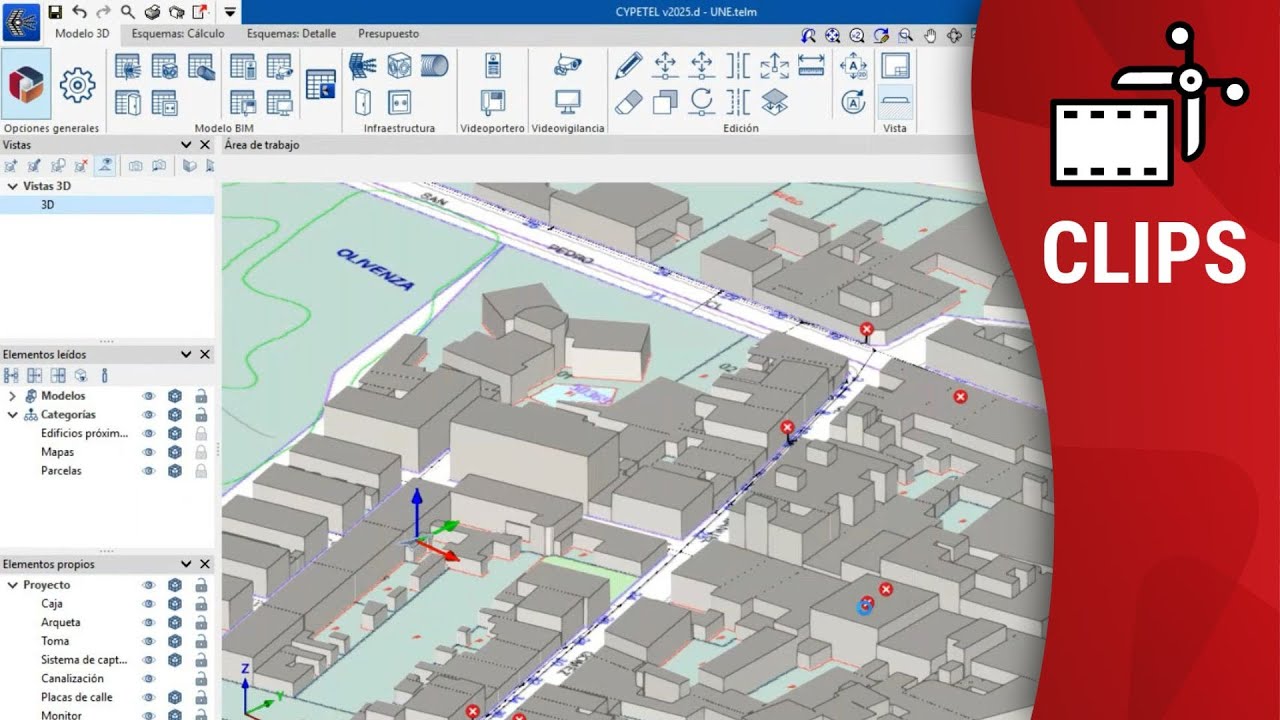Screen dimensions: 1280x720
Task: Click the floor plan view icon in Vista
Action: click(895, 66)
